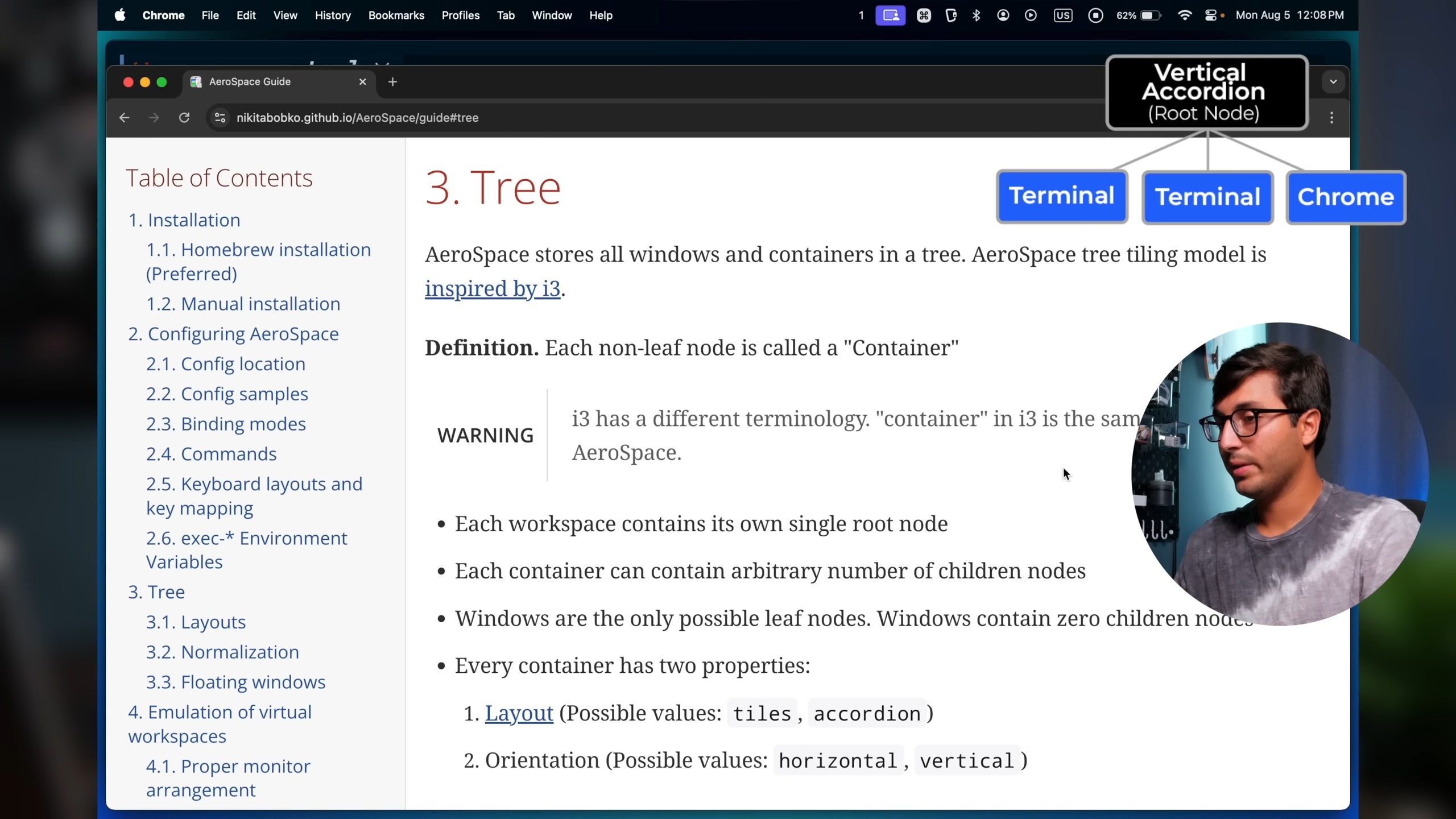Image resolution: width=1456 pixels, height=819 pixels.
Task: Expand the tab search dropdown chevron
Action: 1333,82
